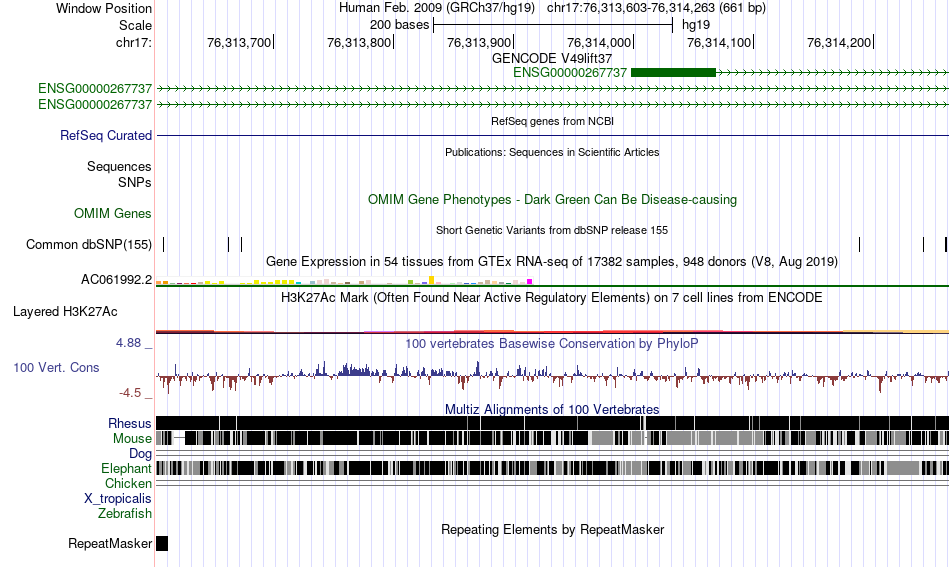Click the Common dbSNP(155) label

point(89,244)
